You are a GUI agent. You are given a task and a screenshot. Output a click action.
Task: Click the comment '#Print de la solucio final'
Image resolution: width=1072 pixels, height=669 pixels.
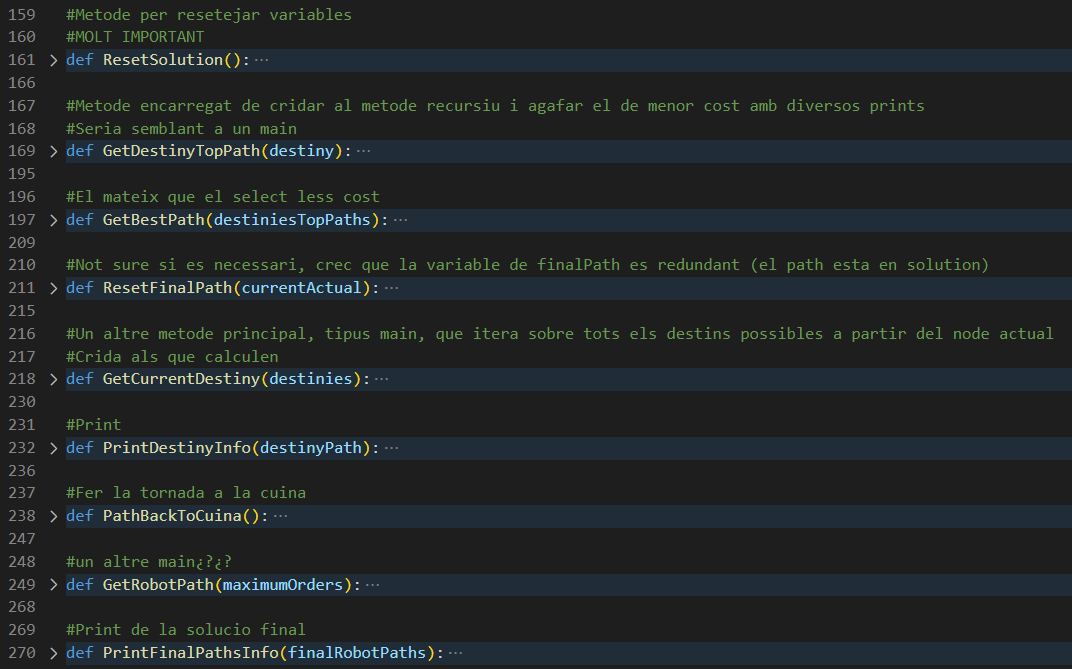click(186, 630)
